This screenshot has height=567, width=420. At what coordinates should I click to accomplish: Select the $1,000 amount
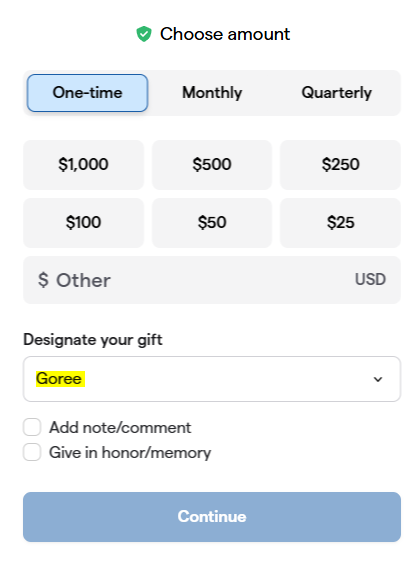84,165
